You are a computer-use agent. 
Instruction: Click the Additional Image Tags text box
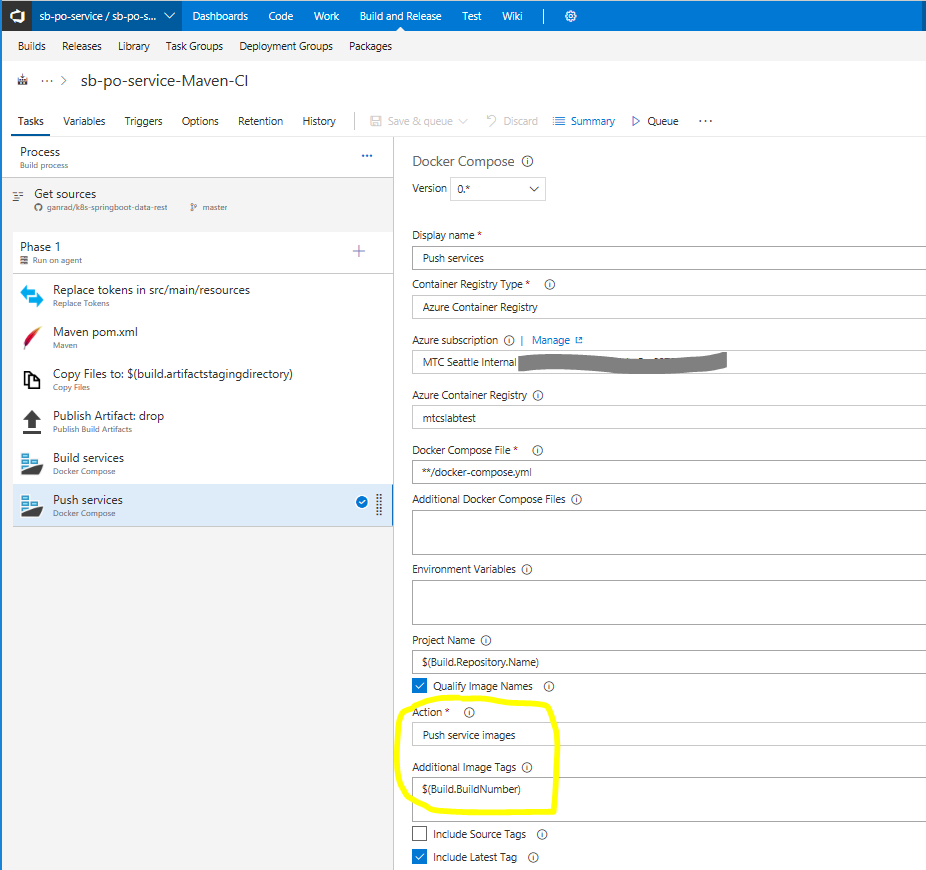[669, 799]
